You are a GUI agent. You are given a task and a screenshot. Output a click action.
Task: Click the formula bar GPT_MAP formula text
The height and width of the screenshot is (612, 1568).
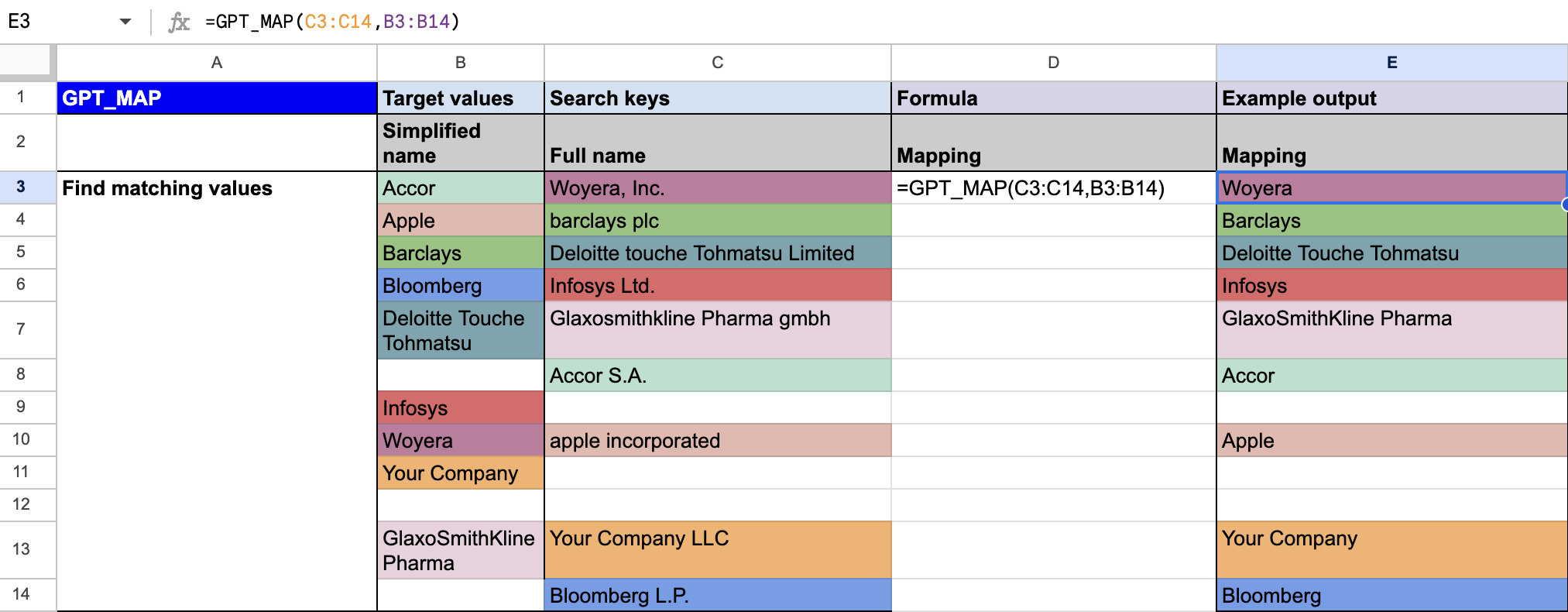(x=332, y=22)
